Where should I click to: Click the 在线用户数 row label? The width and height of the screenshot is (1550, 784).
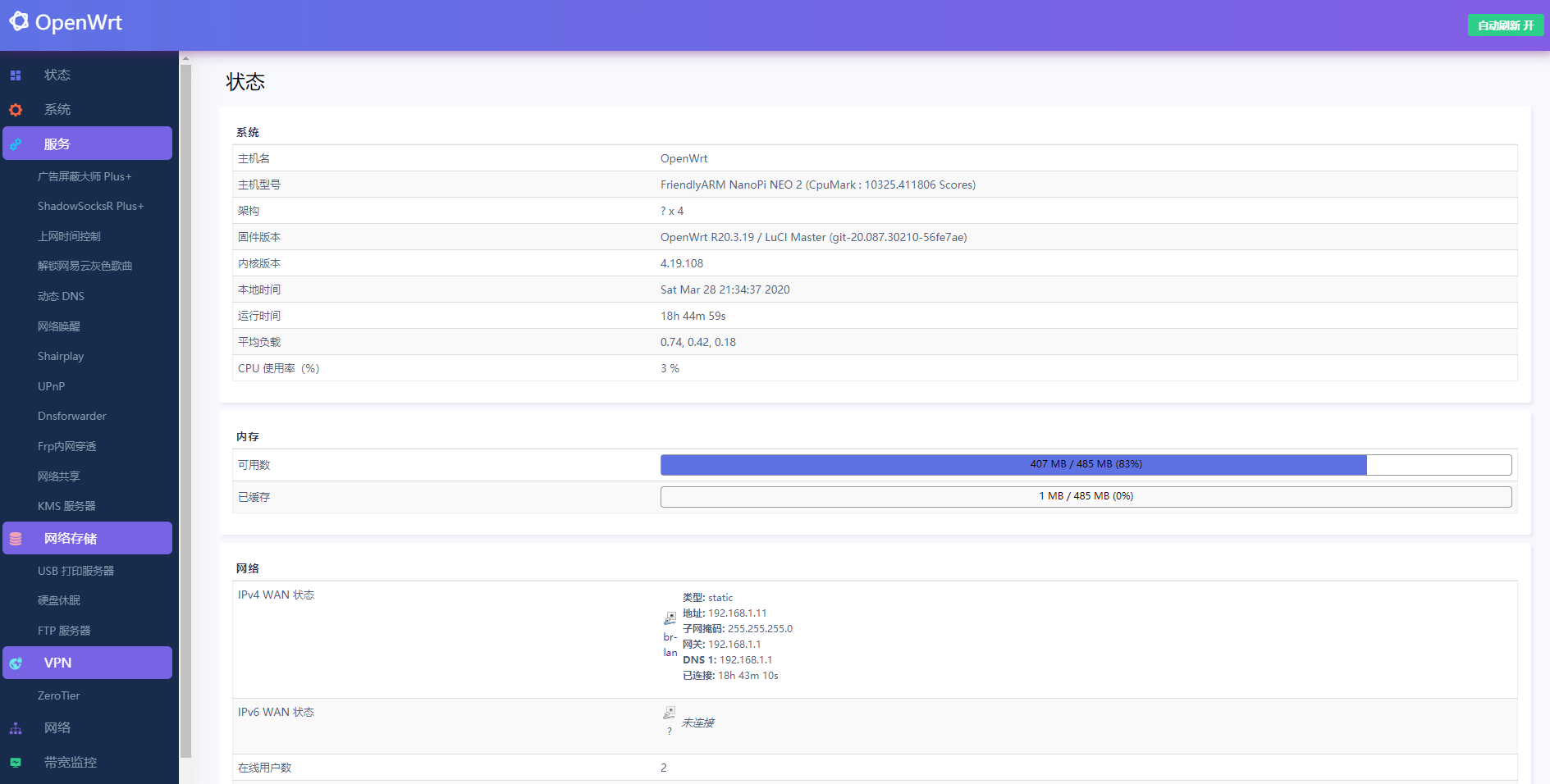point(265,768)
